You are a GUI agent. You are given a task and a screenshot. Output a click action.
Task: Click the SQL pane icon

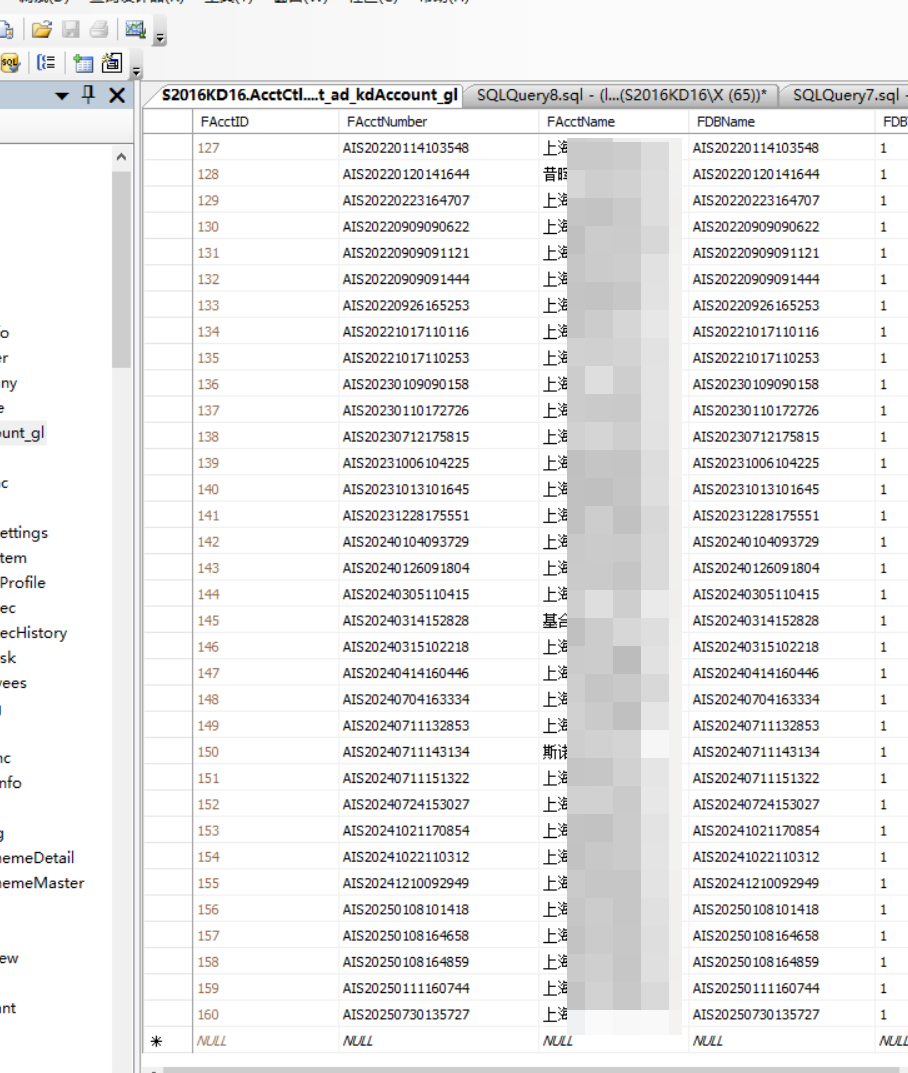tap(10, 63)
